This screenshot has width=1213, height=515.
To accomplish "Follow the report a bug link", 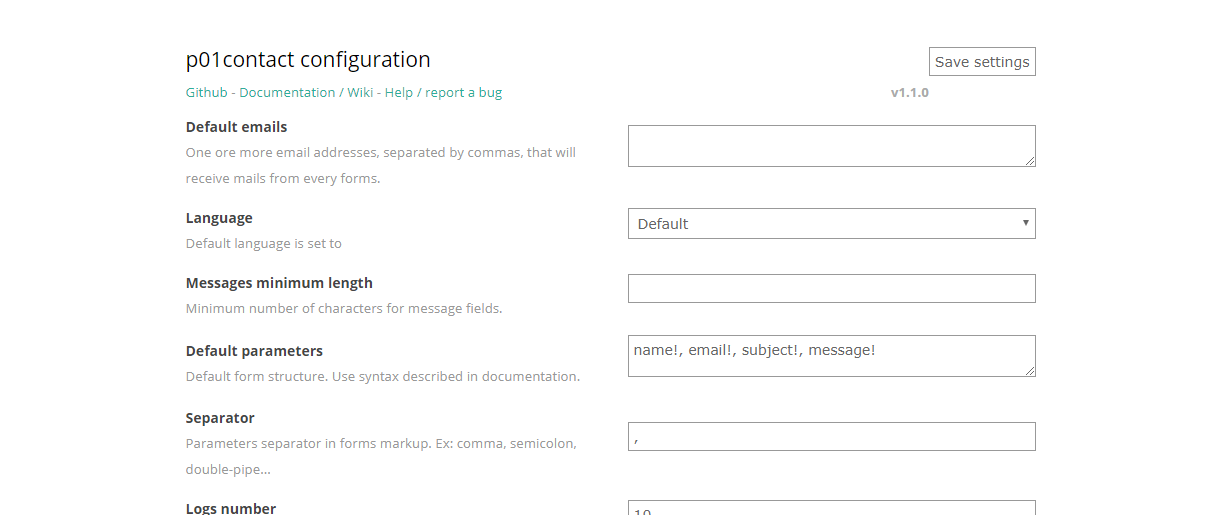I will point(463,93).
